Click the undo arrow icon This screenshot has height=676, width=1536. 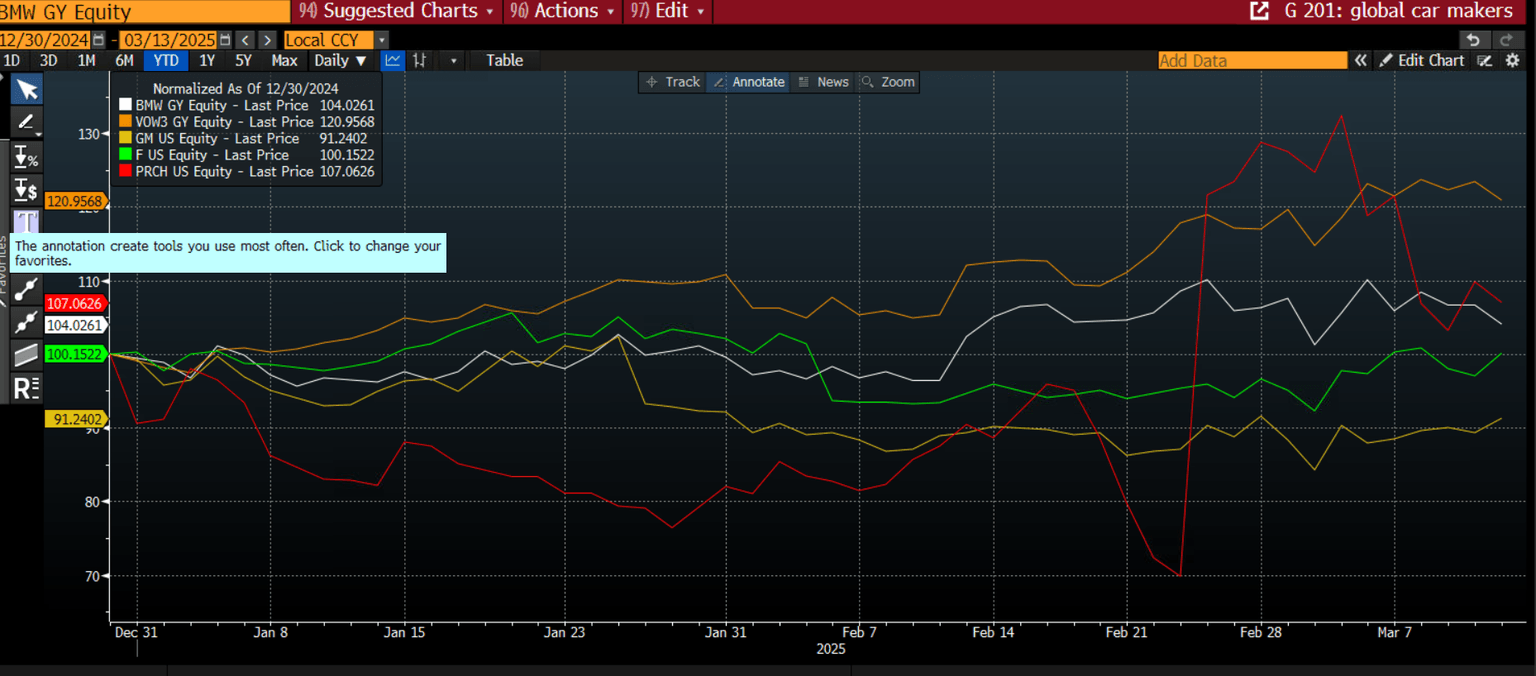coord(1472,40)
